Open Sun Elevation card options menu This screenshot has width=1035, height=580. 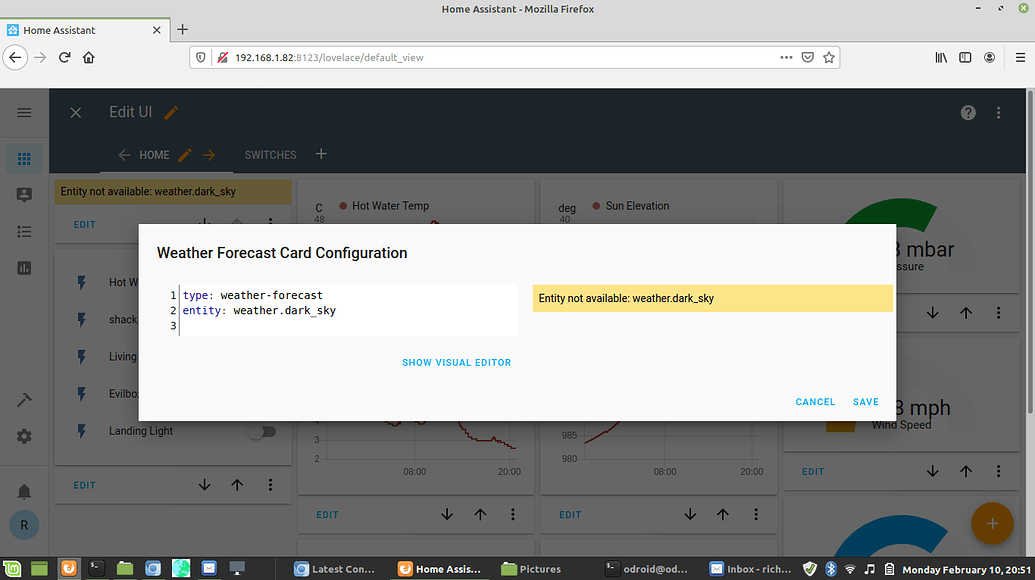[756, 515]
